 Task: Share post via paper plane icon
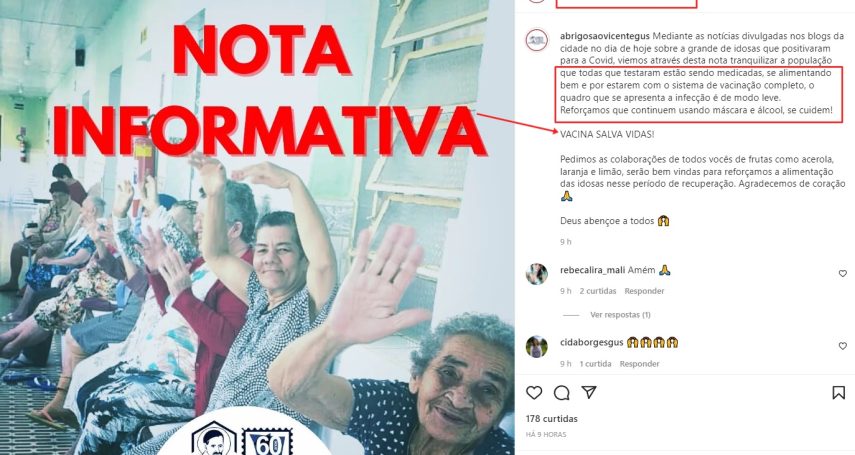pos(589,392)
